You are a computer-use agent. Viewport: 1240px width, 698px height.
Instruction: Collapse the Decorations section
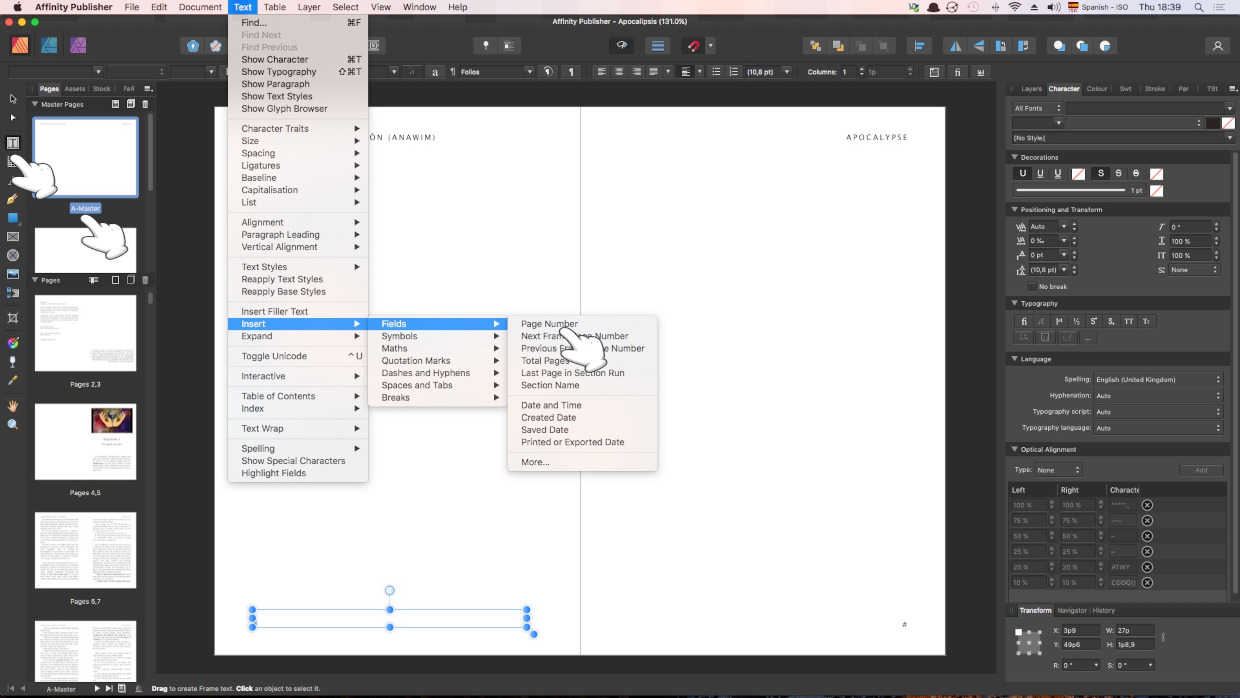pos(1015,157)
